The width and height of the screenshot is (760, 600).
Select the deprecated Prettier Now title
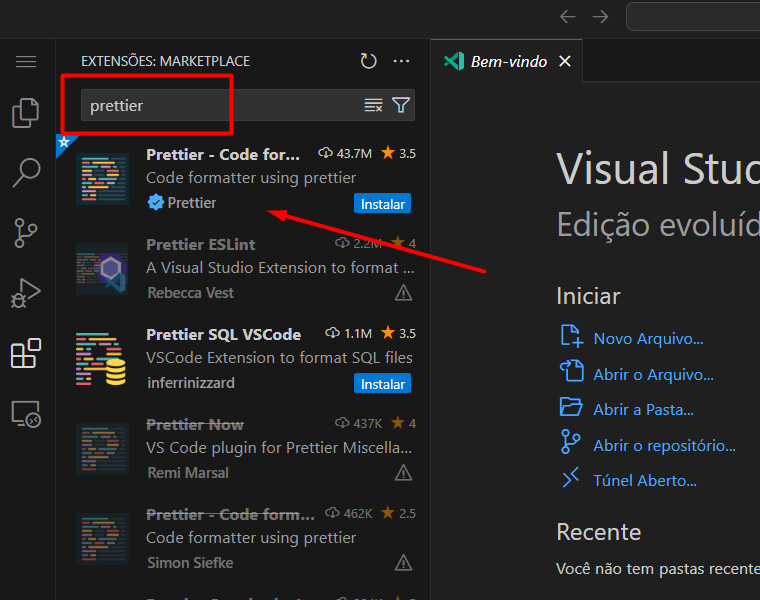coord(195,425)
